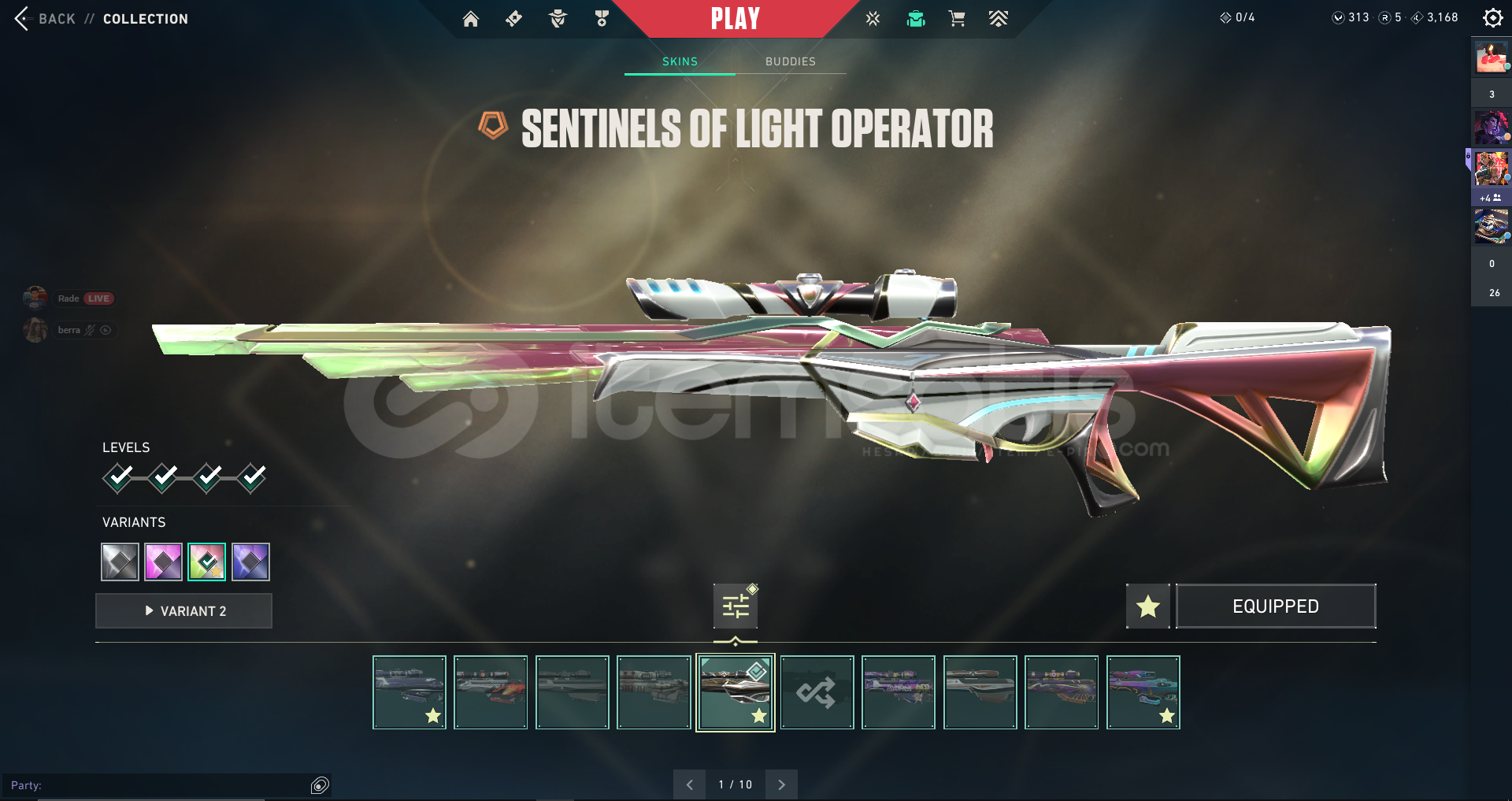Select the first level checkmark diamond
1512x801 pixels.
pos(118,477)
